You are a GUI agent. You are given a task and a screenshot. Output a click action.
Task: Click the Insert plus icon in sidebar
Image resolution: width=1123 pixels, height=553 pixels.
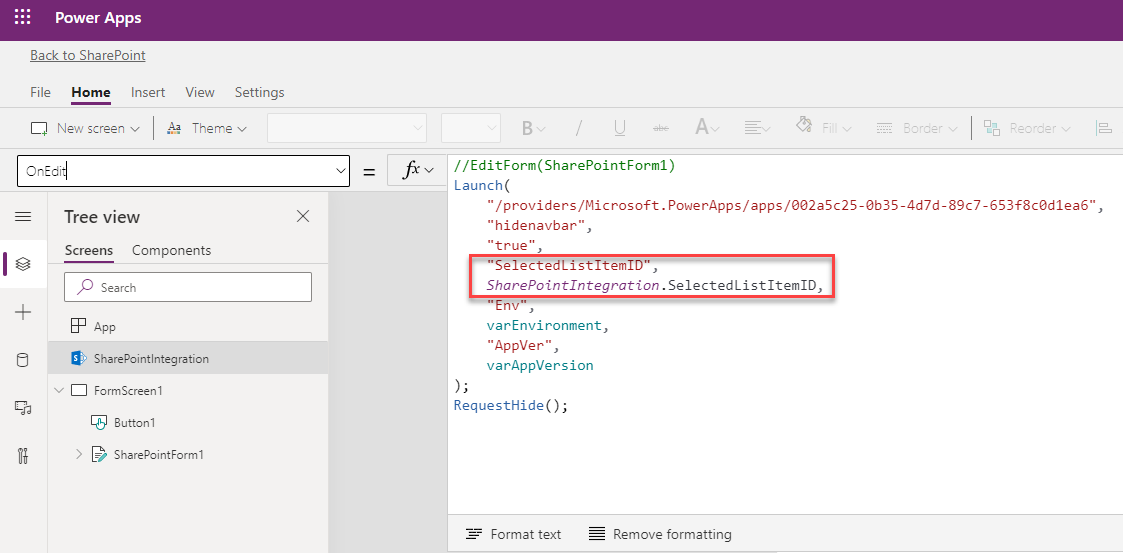[23, 312]
